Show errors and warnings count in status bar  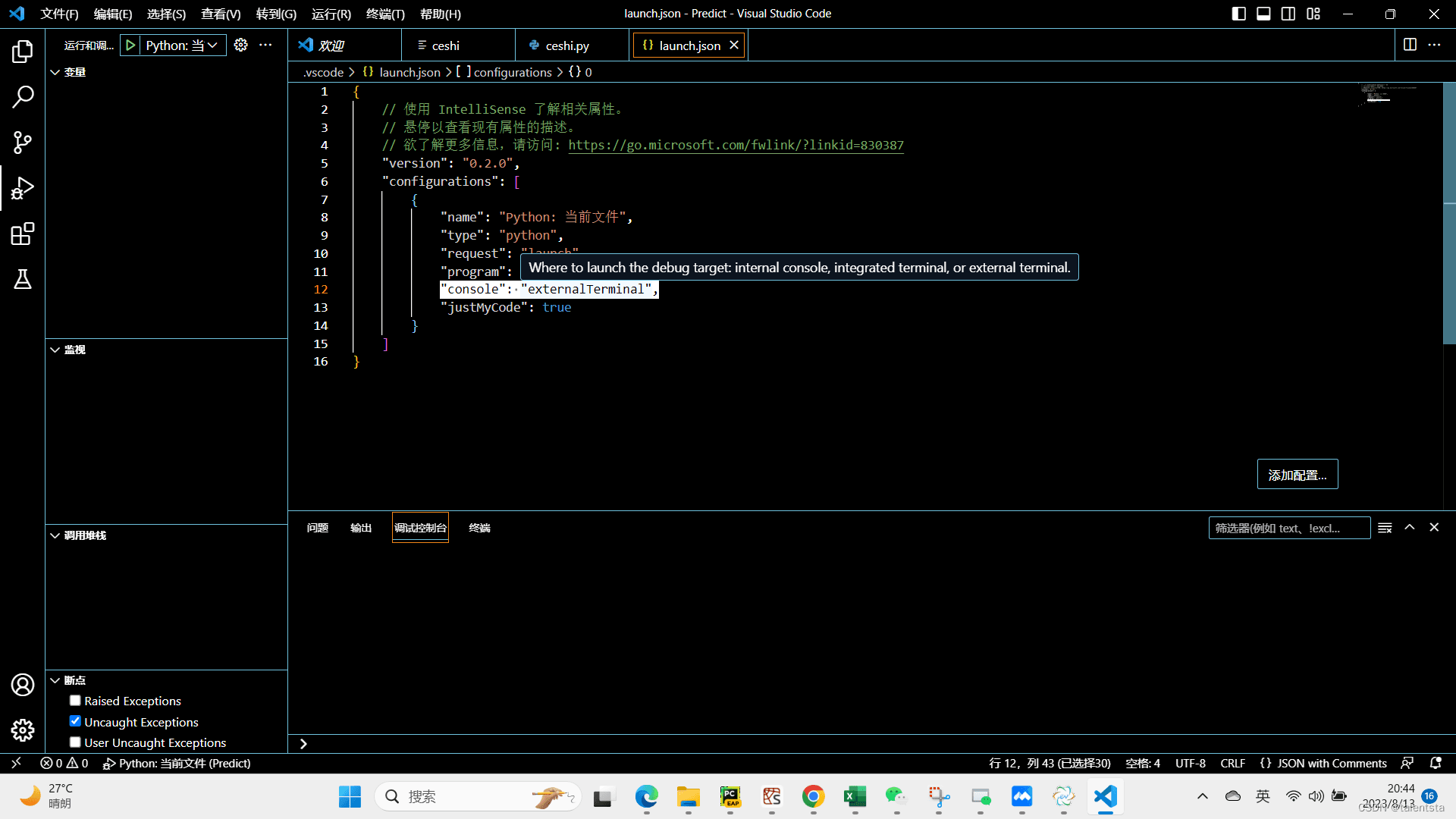64,763
